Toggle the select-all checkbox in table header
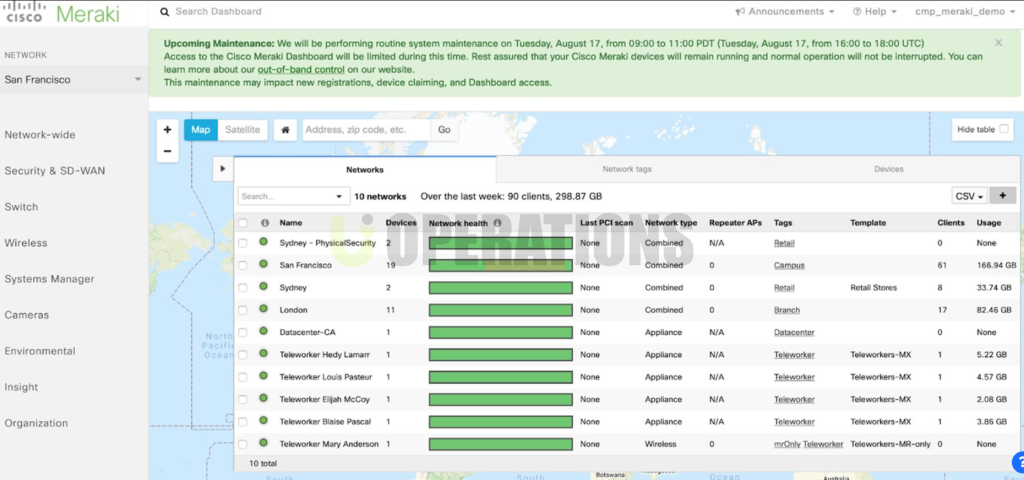The height and width of the screenshot is (480, 1024). point(243,223)
